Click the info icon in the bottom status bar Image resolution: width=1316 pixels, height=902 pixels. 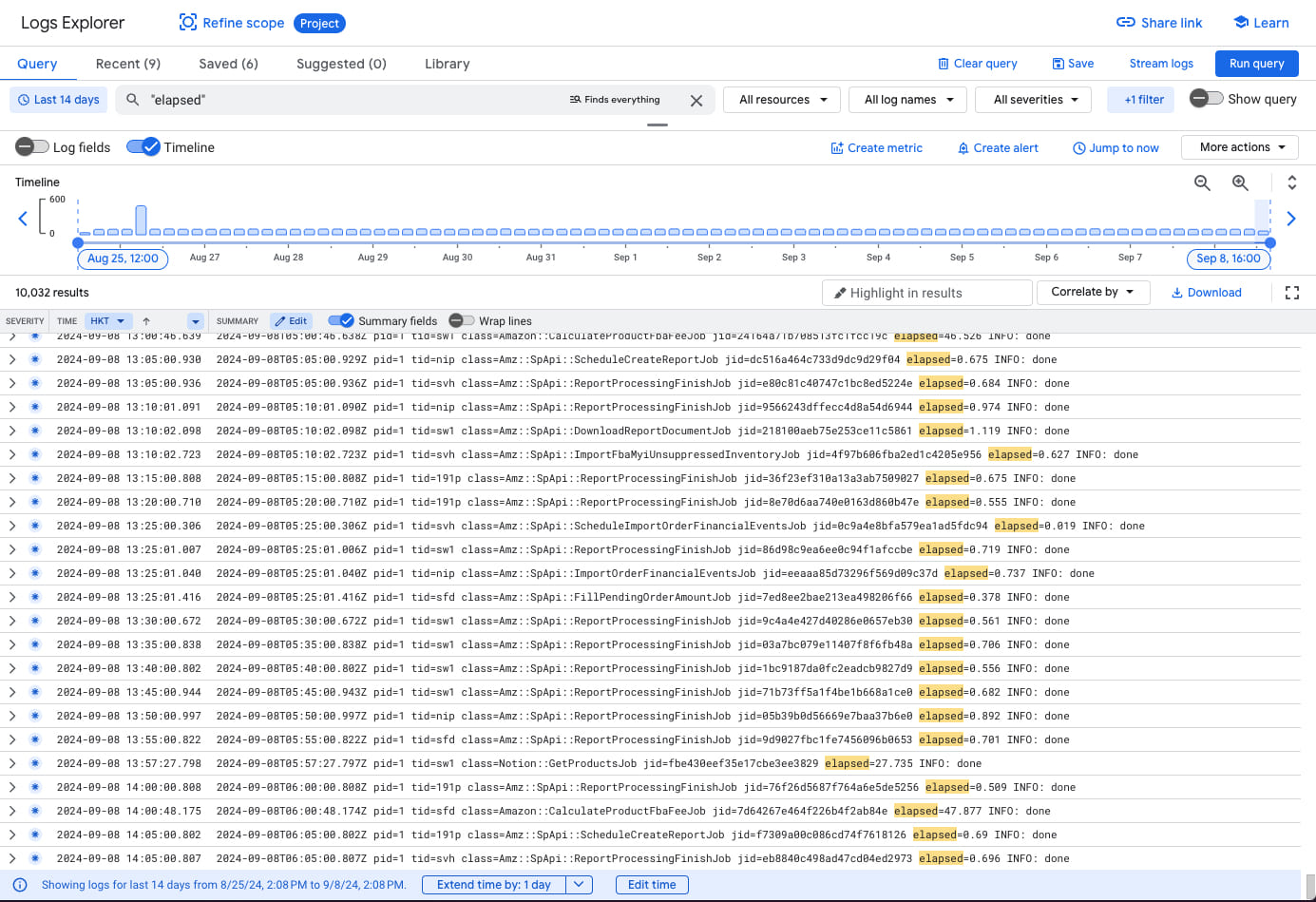(19, 885)
